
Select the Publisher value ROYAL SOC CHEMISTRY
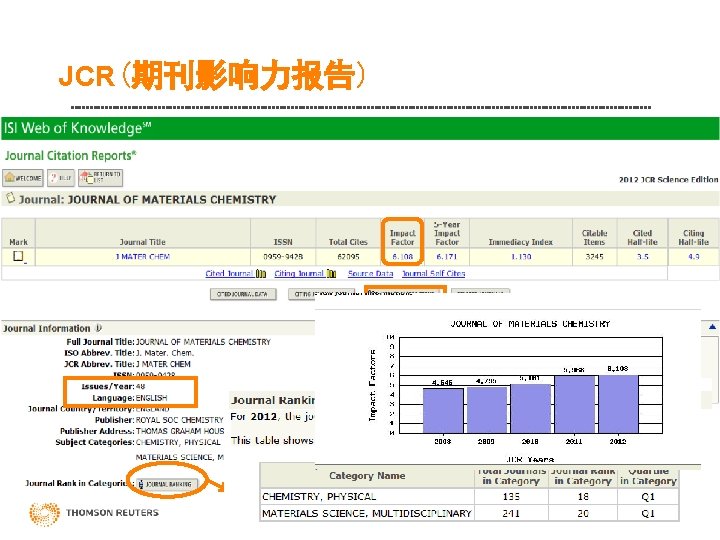click(x=180, y=420)
